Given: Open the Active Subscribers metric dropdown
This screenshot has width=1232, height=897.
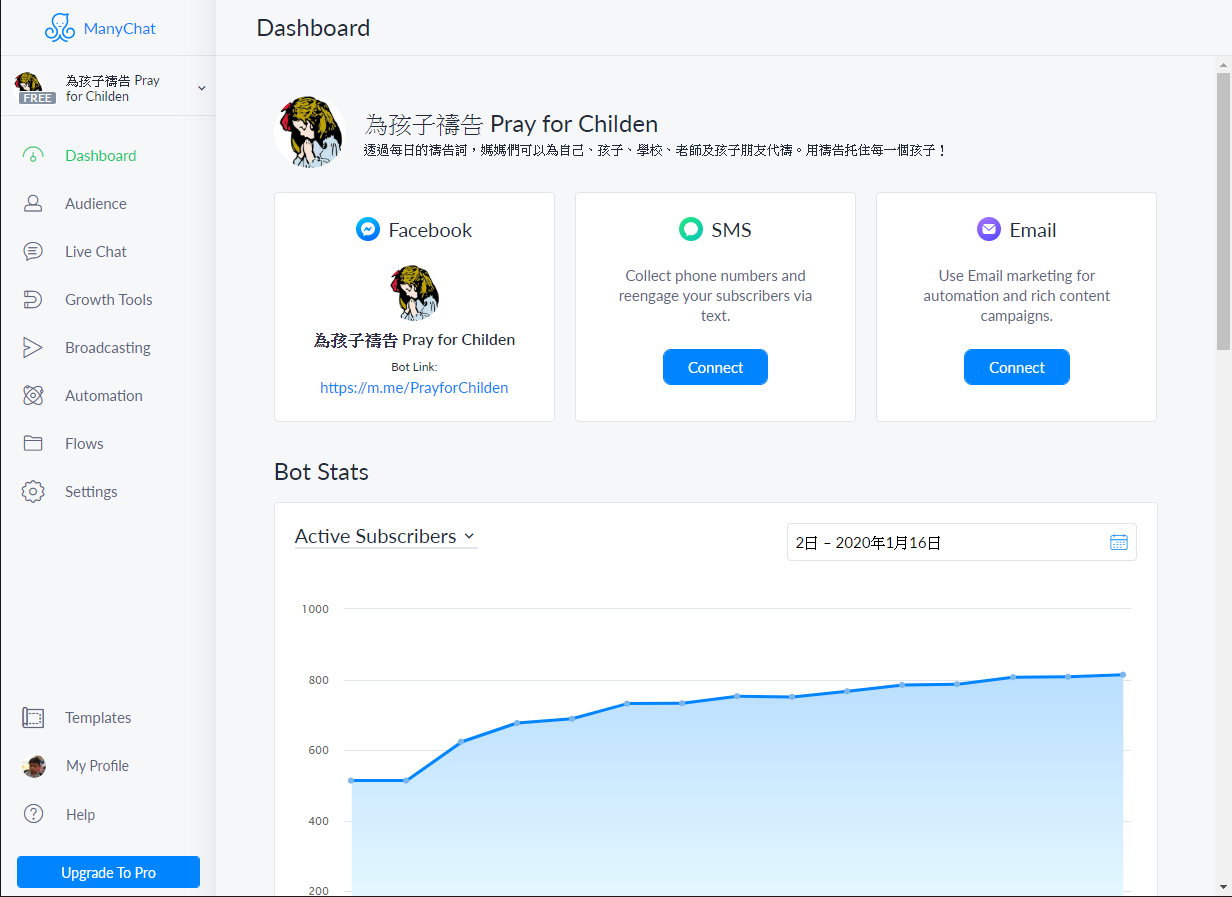Looking at the screenshot, I should click(385, 537).
